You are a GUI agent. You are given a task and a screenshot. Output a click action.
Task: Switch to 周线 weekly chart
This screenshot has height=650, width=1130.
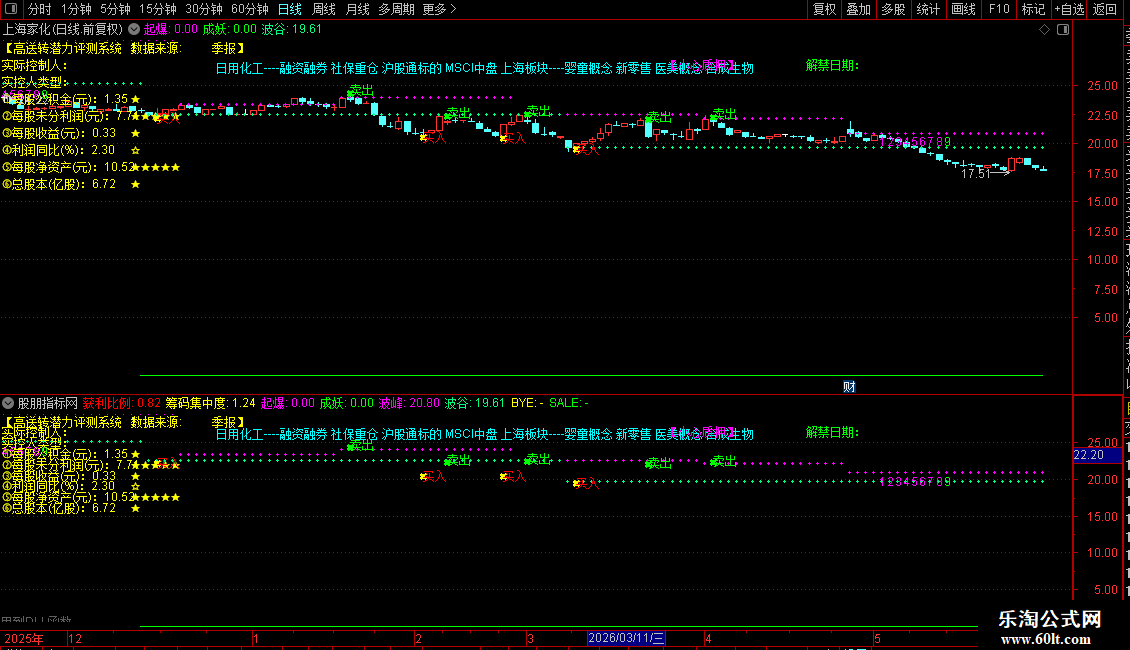[x=324, y=9]
